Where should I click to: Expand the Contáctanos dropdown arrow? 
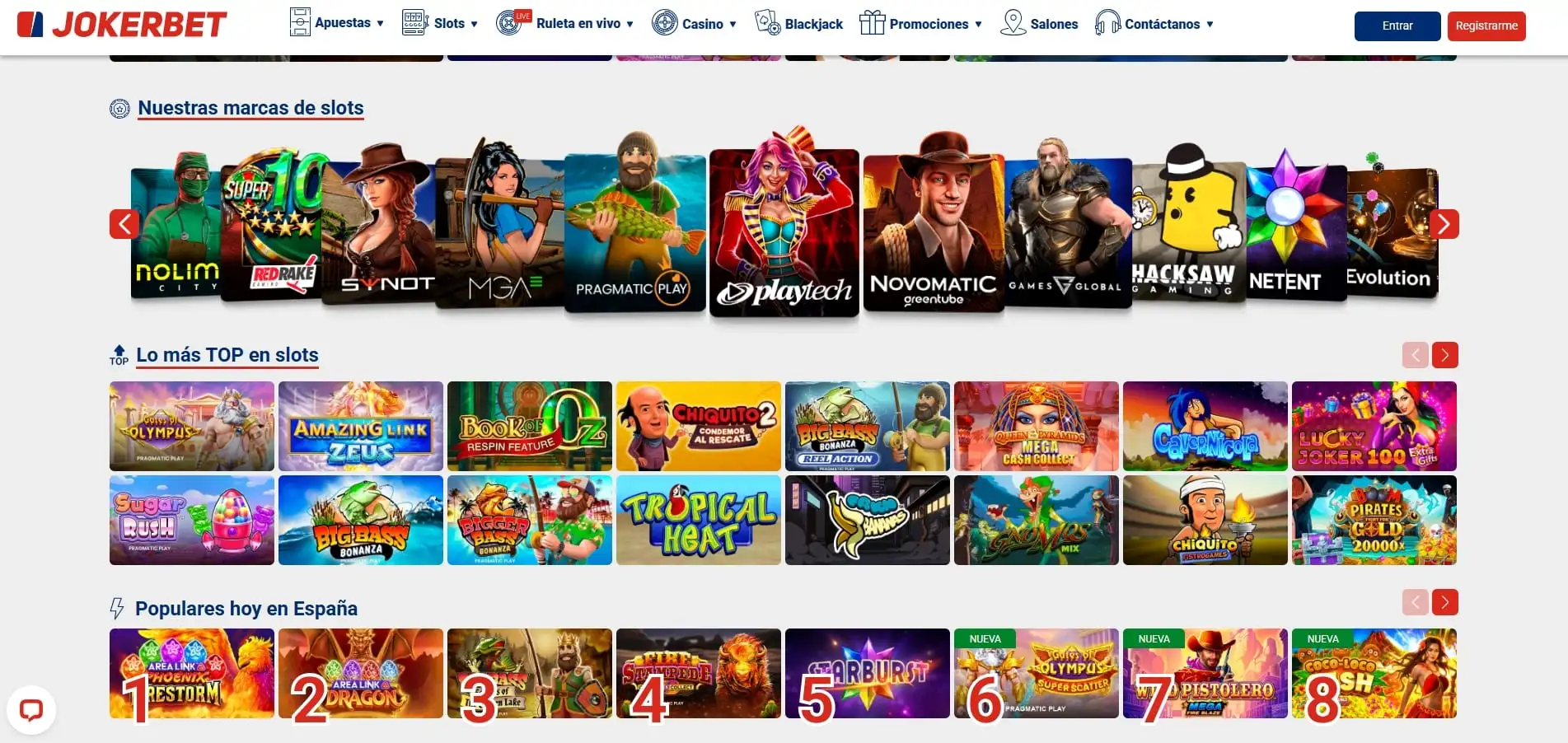pos(1210,25)
